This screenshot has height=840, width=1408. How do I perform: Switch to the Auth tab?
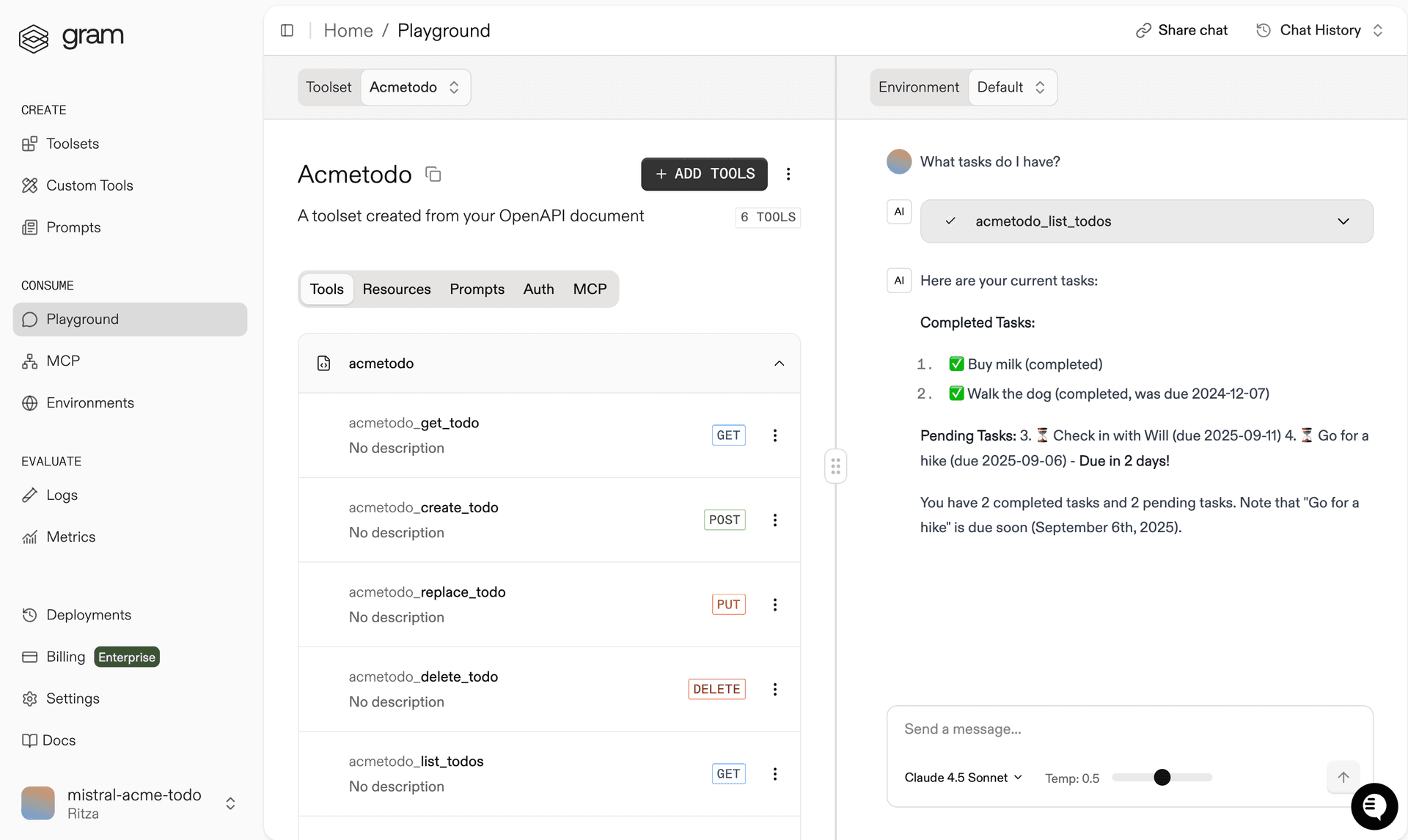[x=538, y=289]
